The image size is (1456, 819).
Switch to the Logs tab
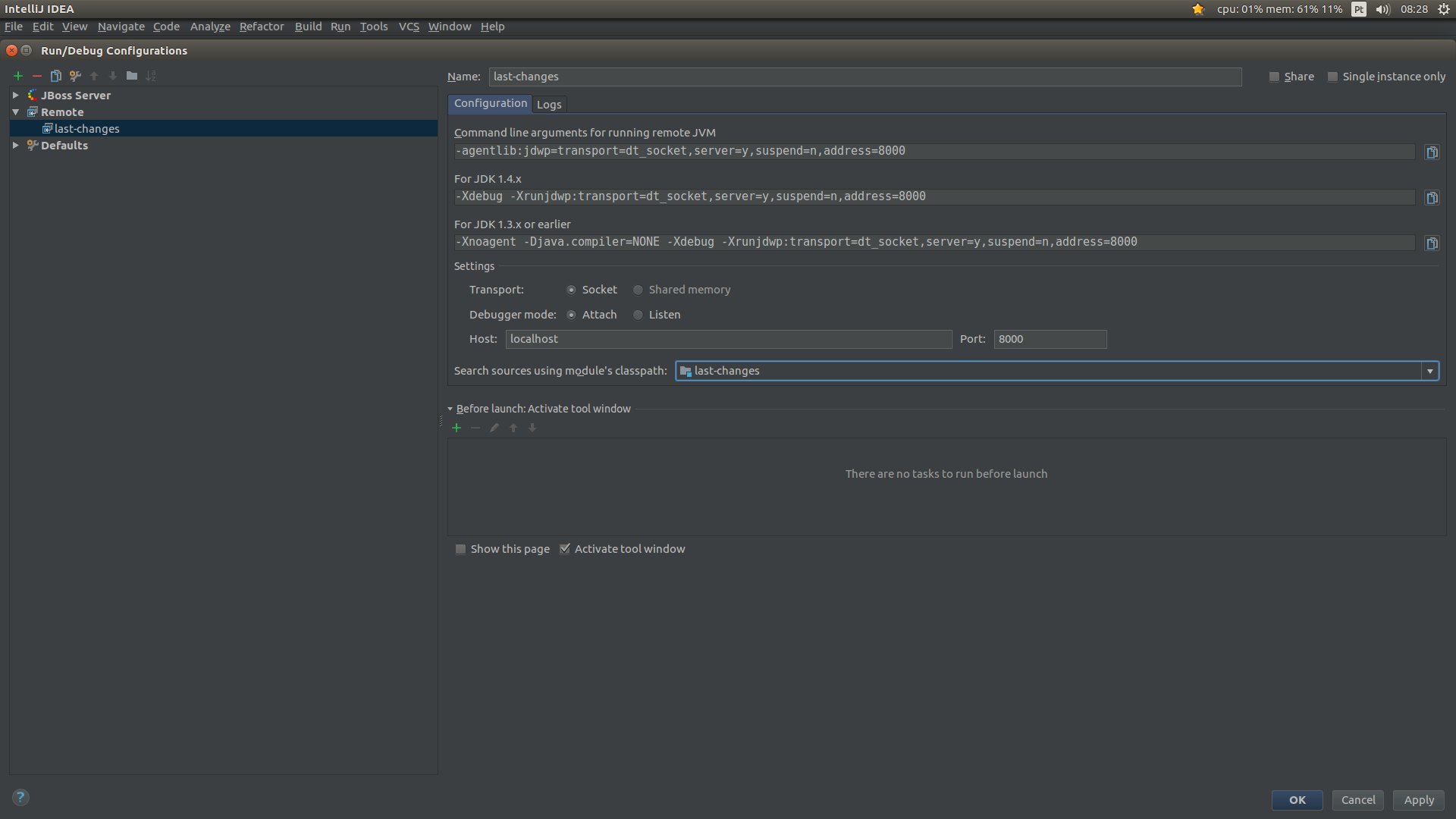coord(549,105)
